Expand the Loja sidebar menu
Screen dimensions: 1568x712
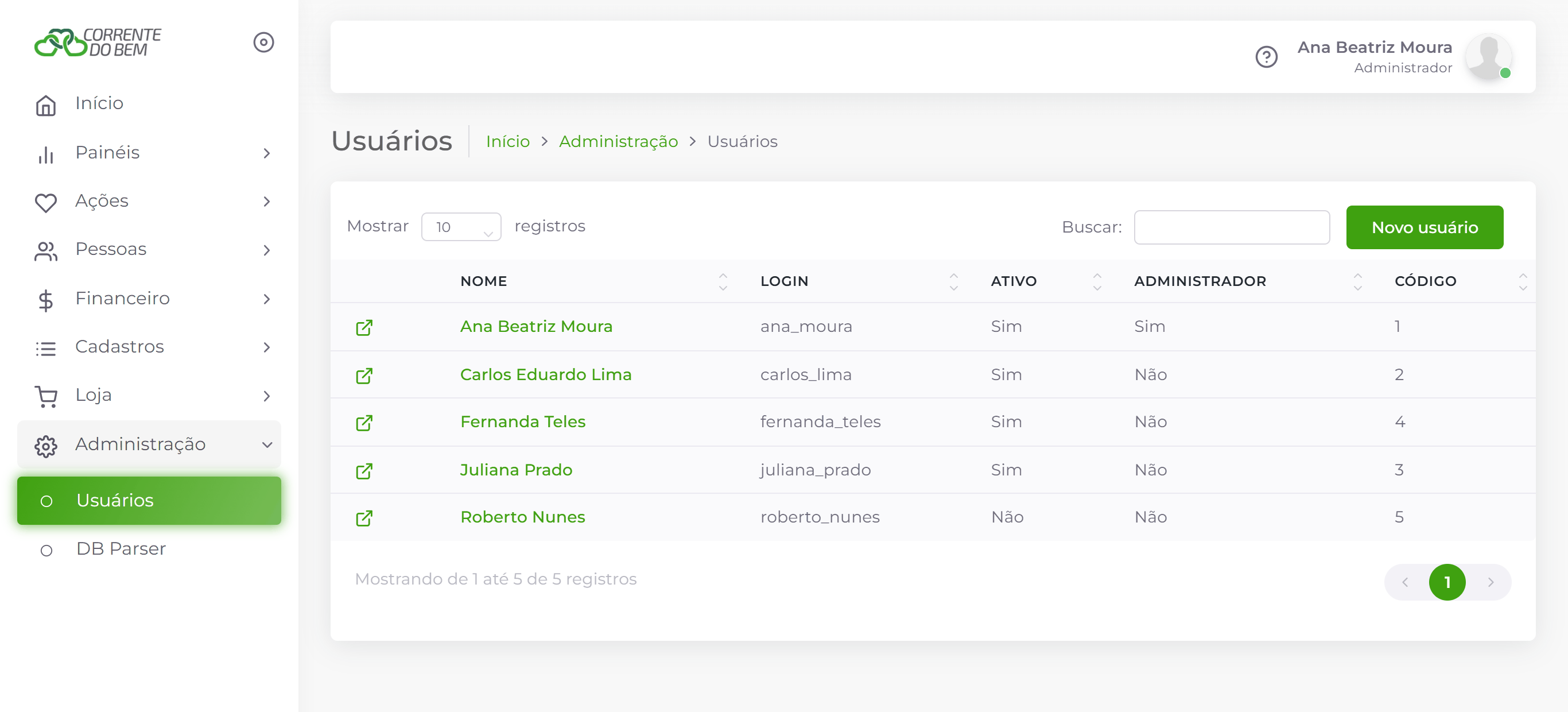pyautogui.click(x=149, y=396)
